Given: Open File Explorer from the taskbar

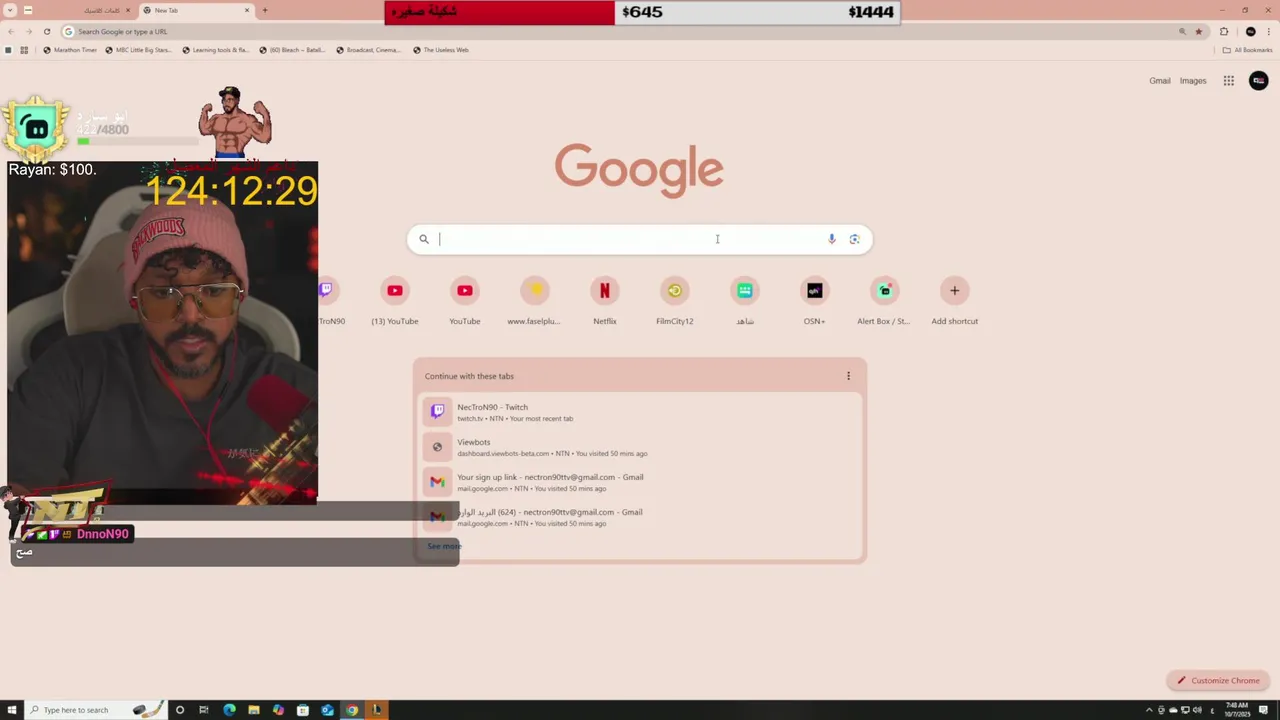Looking at the screenshot, I should pyautogui.click(x=254, y=710).
